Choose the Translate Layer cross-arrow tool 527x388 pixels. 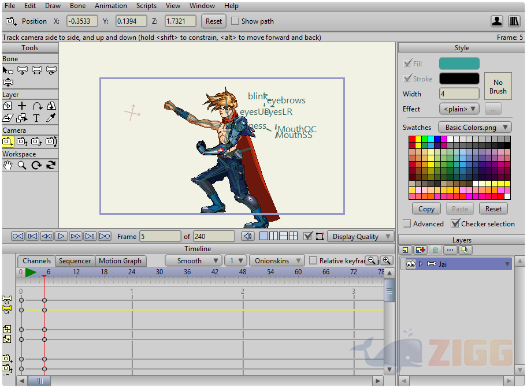[22, 106]
